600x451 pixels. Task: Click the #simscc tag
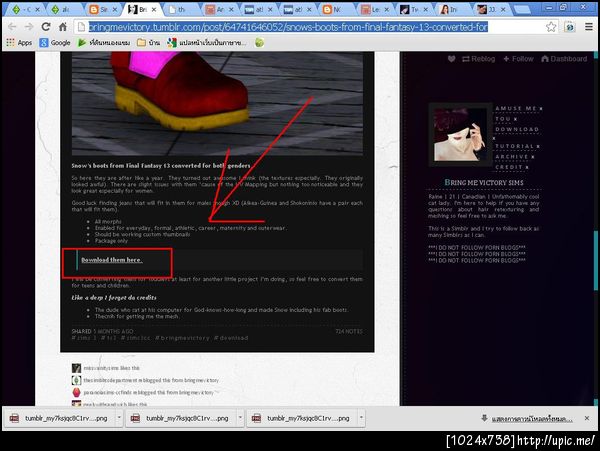(x=135, y=338)
